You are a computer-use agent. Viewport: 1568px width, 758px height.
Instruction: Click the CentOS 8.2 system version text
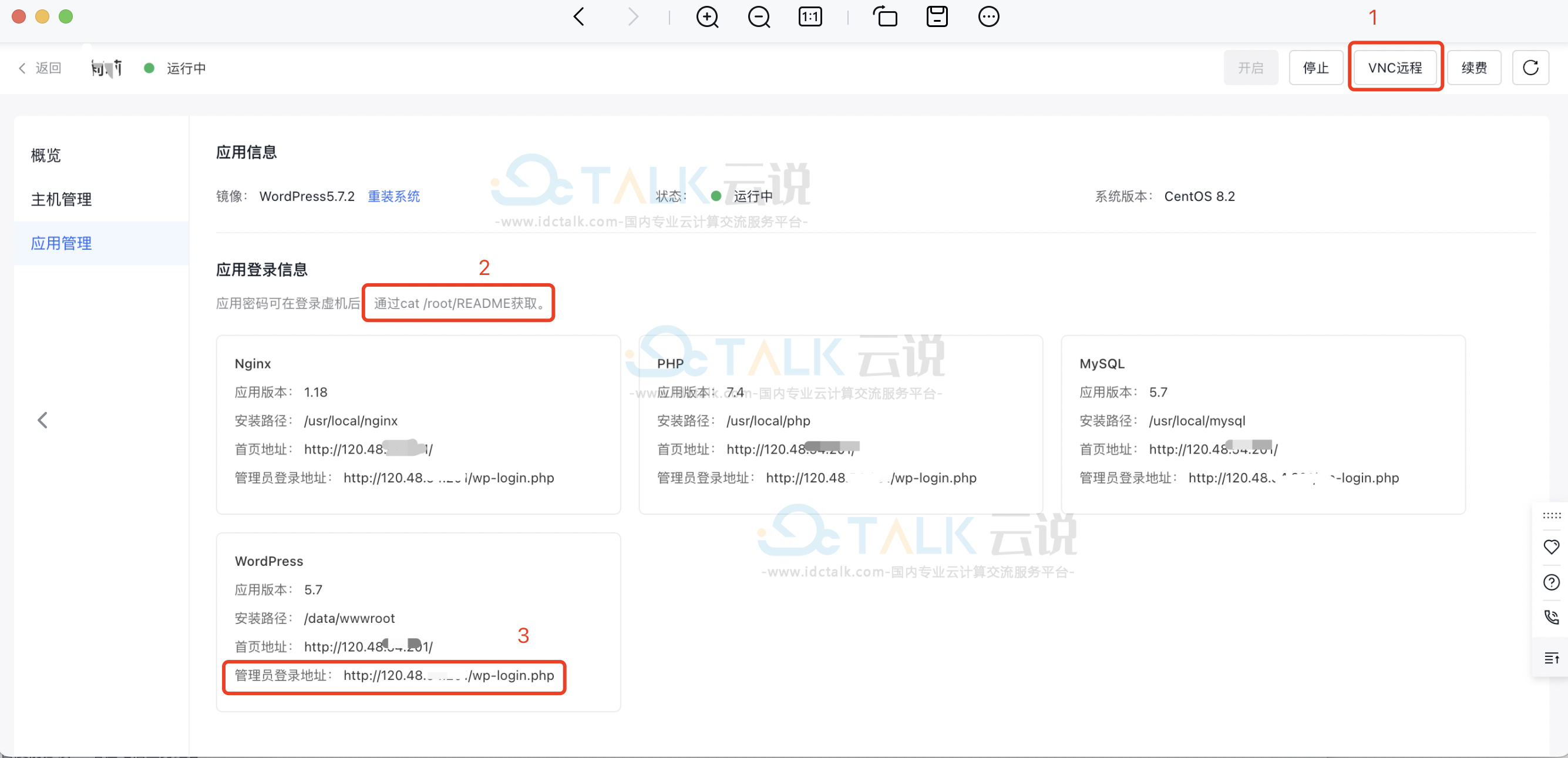click(x=1199, y=196)
